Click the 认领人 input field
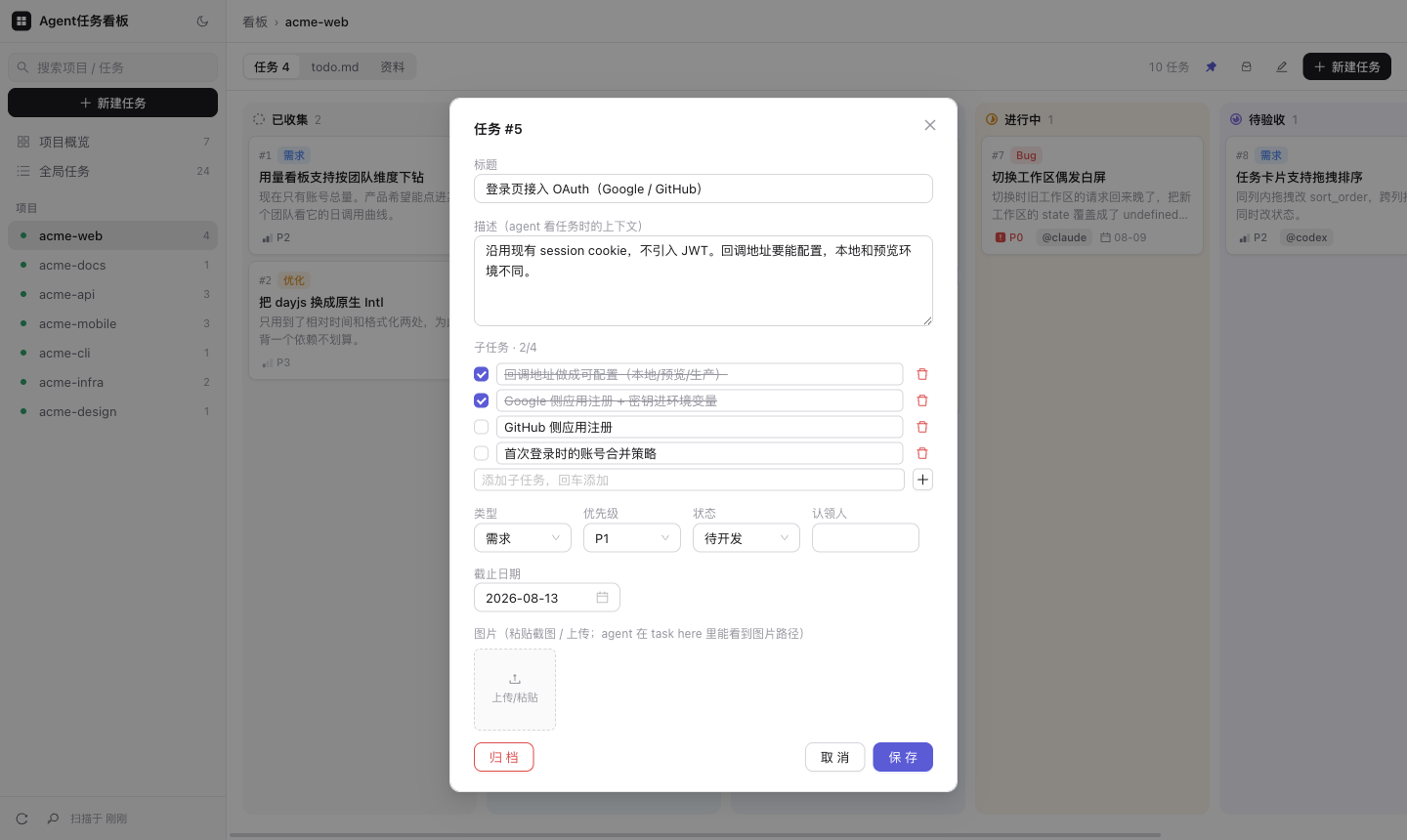Image resolution: width=1407 pixels, height=840 pixels. point(866,538)
